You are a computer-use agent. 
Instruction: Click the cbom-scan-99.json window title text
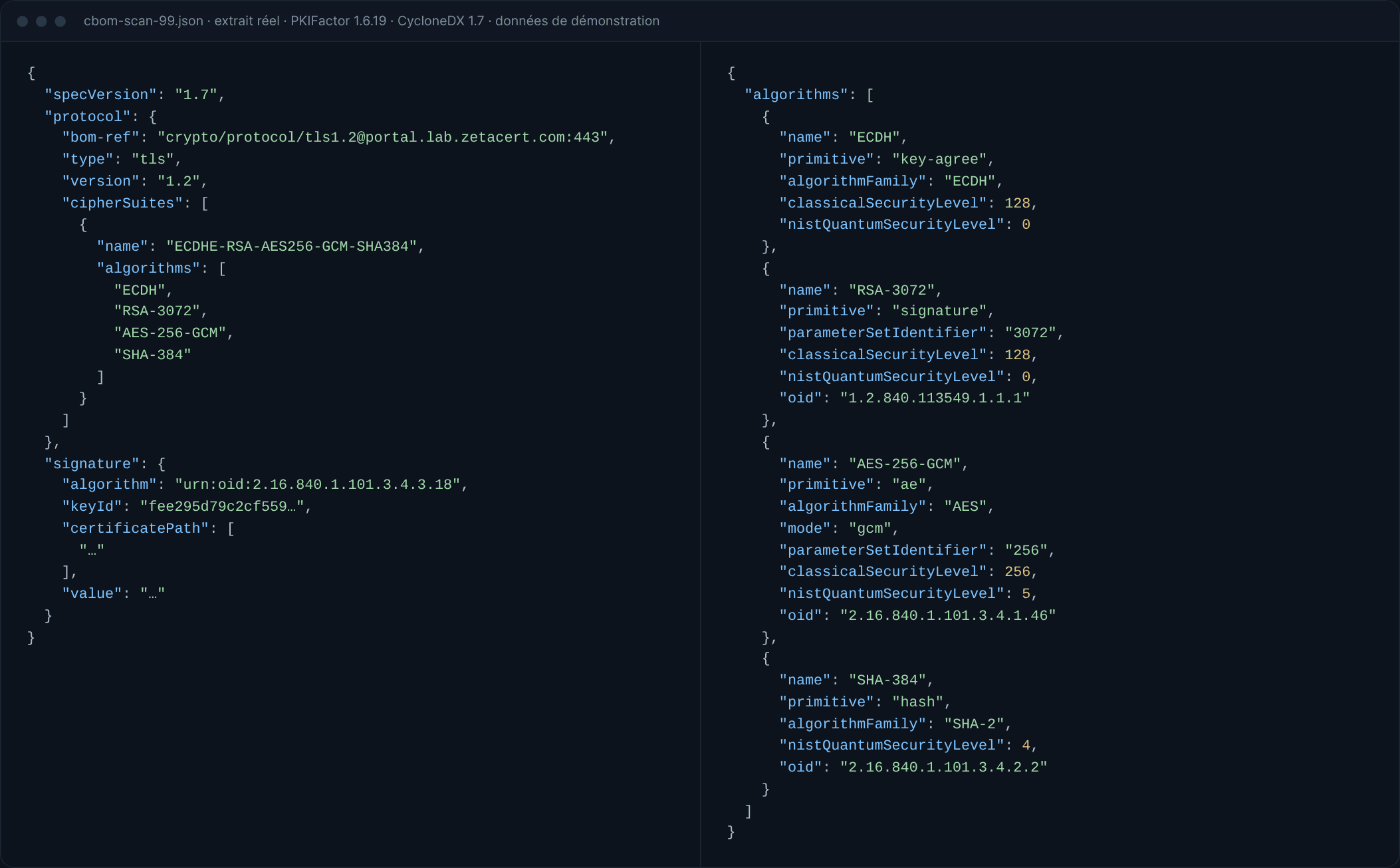coord(372,21)
